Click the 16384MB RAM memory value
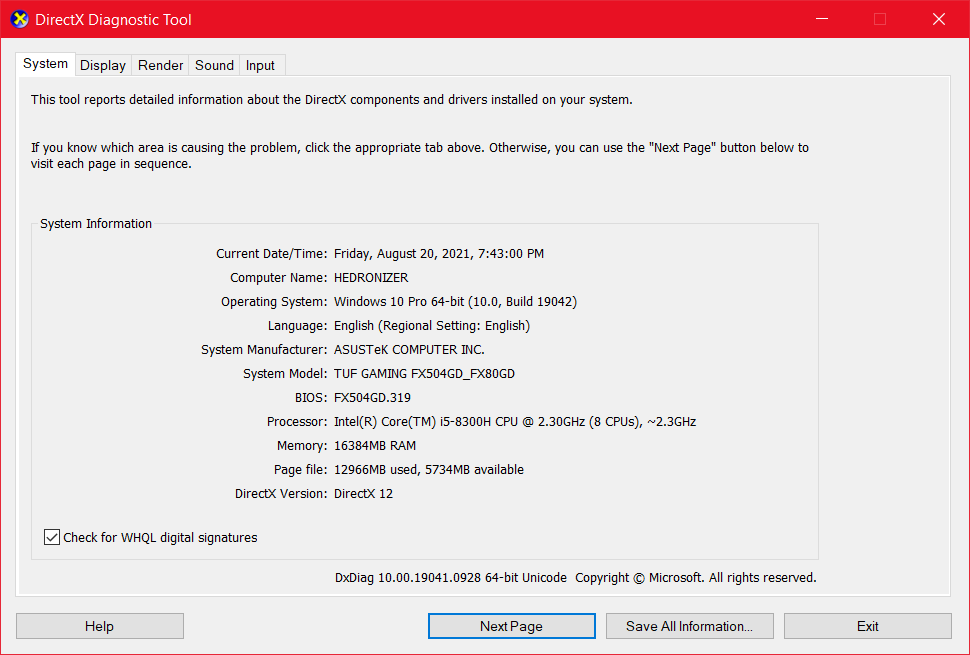This screenshot has width=970, height=655. [375, 445]
